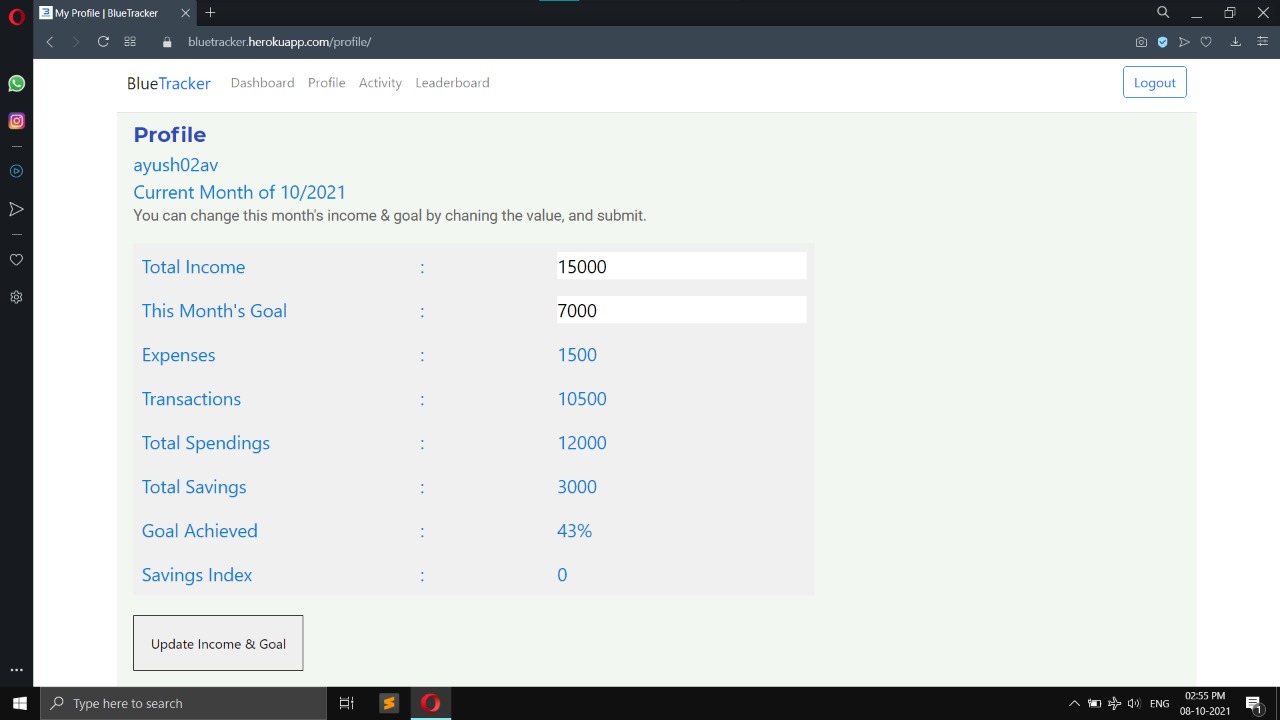The height and width of the screenshot is (720, 1280).
Task: Click the ENG language indicator
Action: [1159, 703]
